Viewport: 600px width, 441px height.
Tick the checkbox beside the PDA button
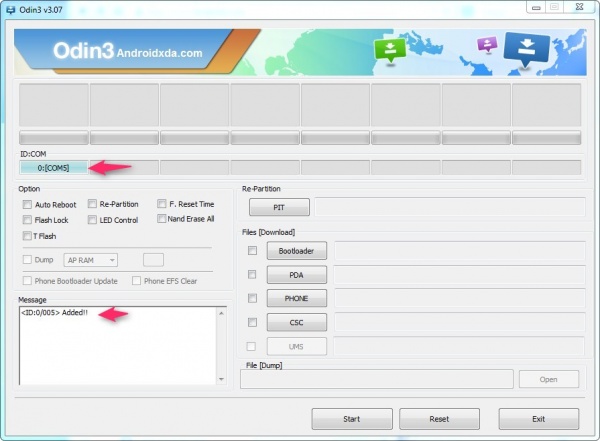252,274
